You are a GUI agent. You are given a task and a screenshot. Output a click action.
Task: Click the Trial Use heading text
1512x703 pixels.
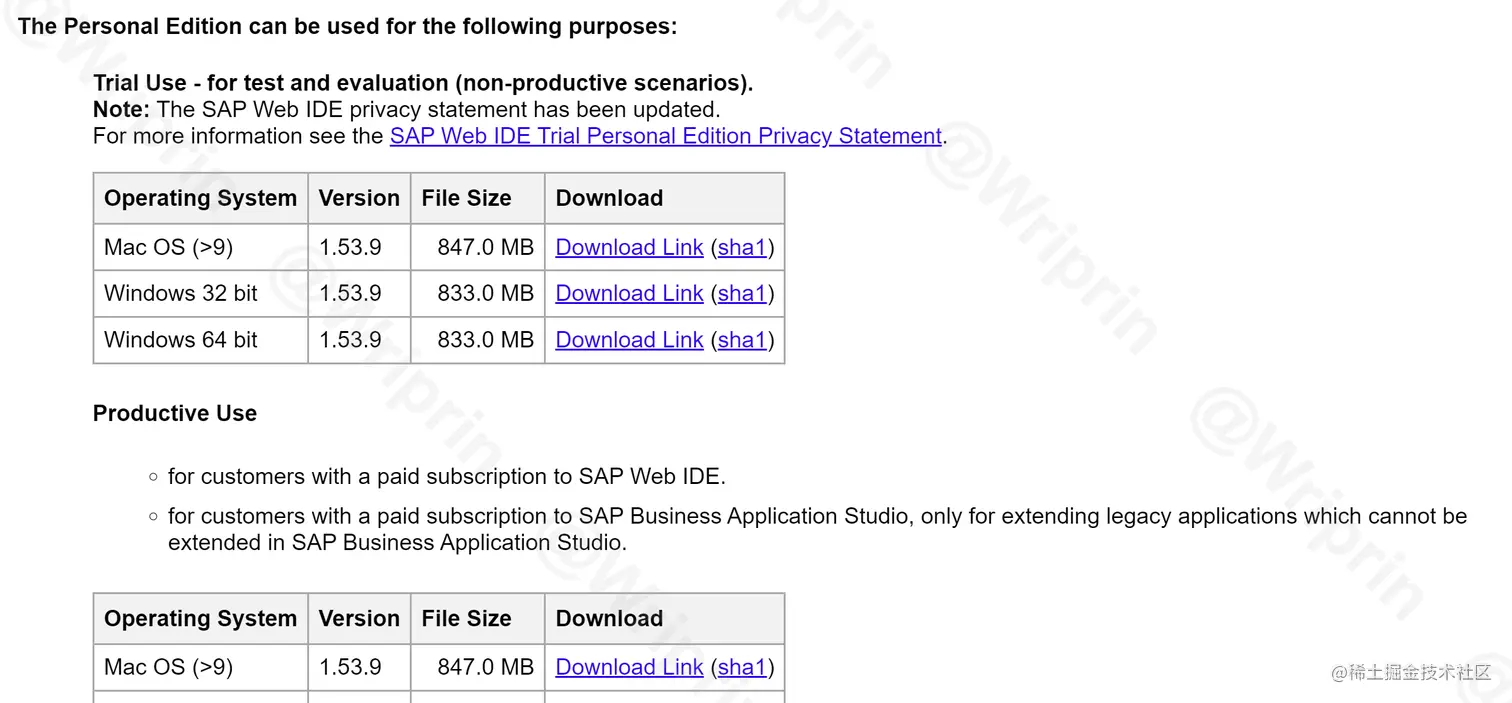tap(422, 83)
